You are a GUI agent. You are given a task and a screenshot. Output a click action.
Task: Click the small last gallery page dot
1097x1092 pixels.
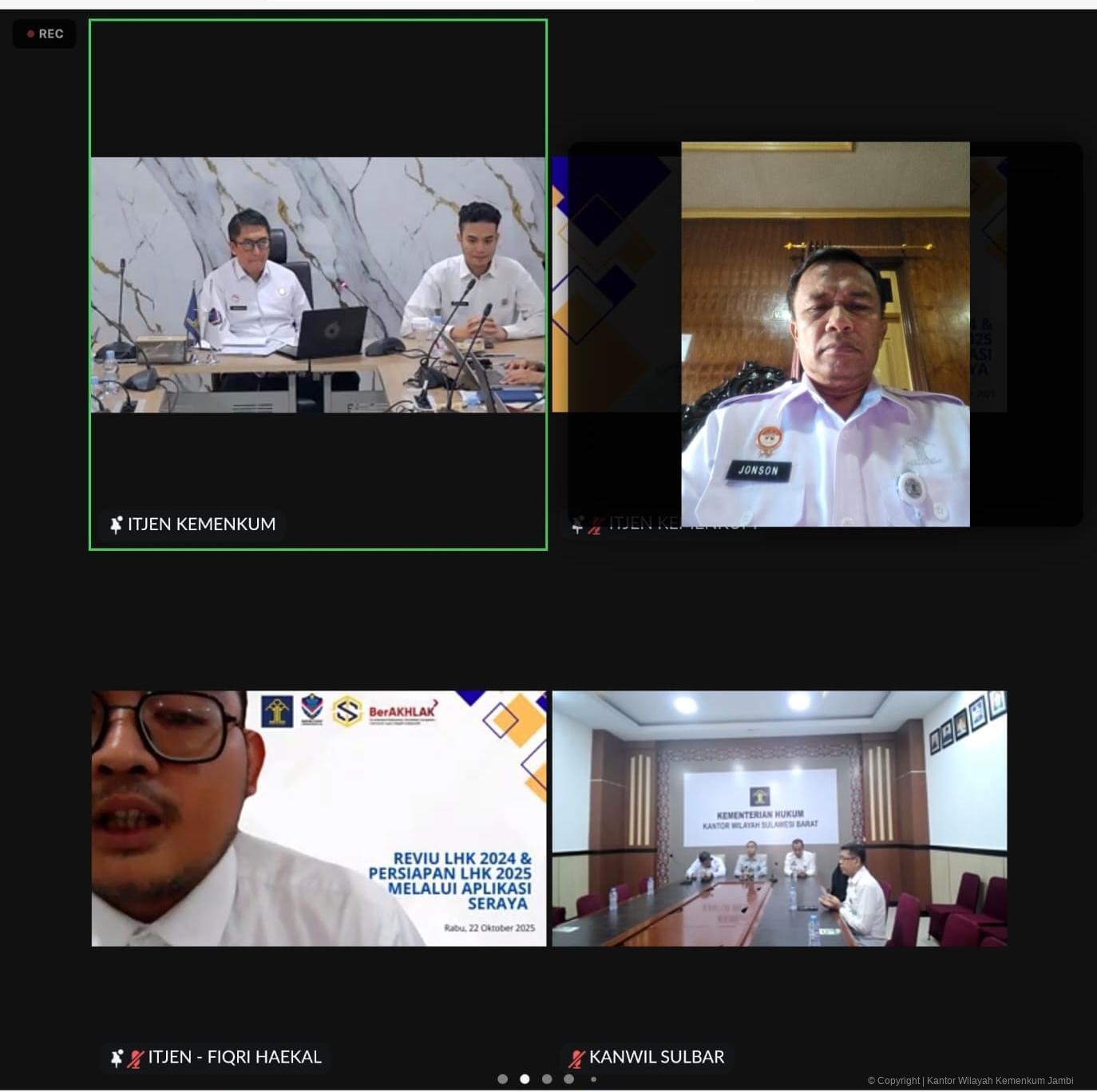click(x=593, y=1079)
